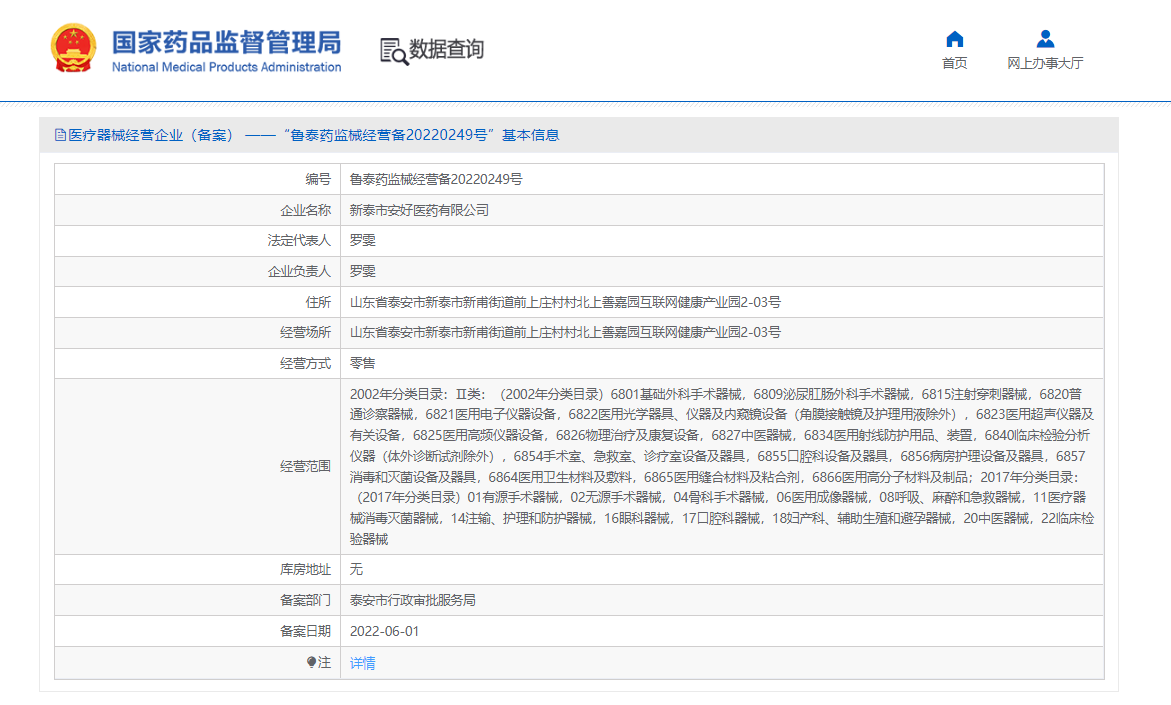Screen dimensions: 1171x705
Task: Select 备案部门 value 泰安市行政审批服务局
Action: (412, 600)
